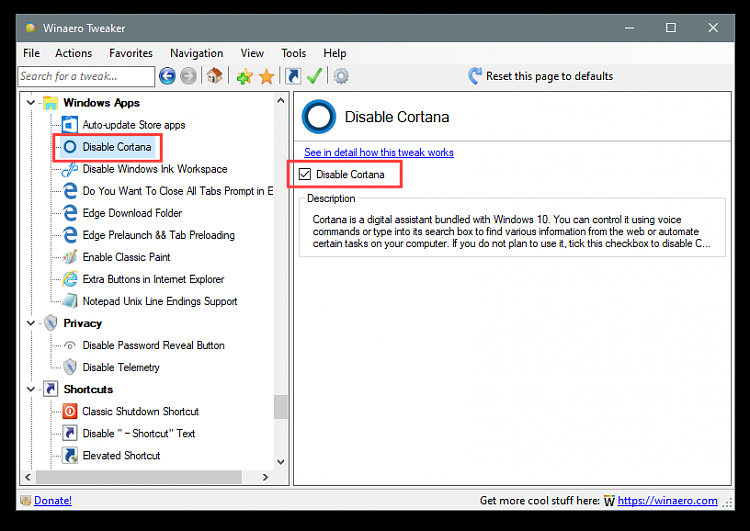
Task: Click the Elevated Shortcut shield icon
Action: click(70, 455)
